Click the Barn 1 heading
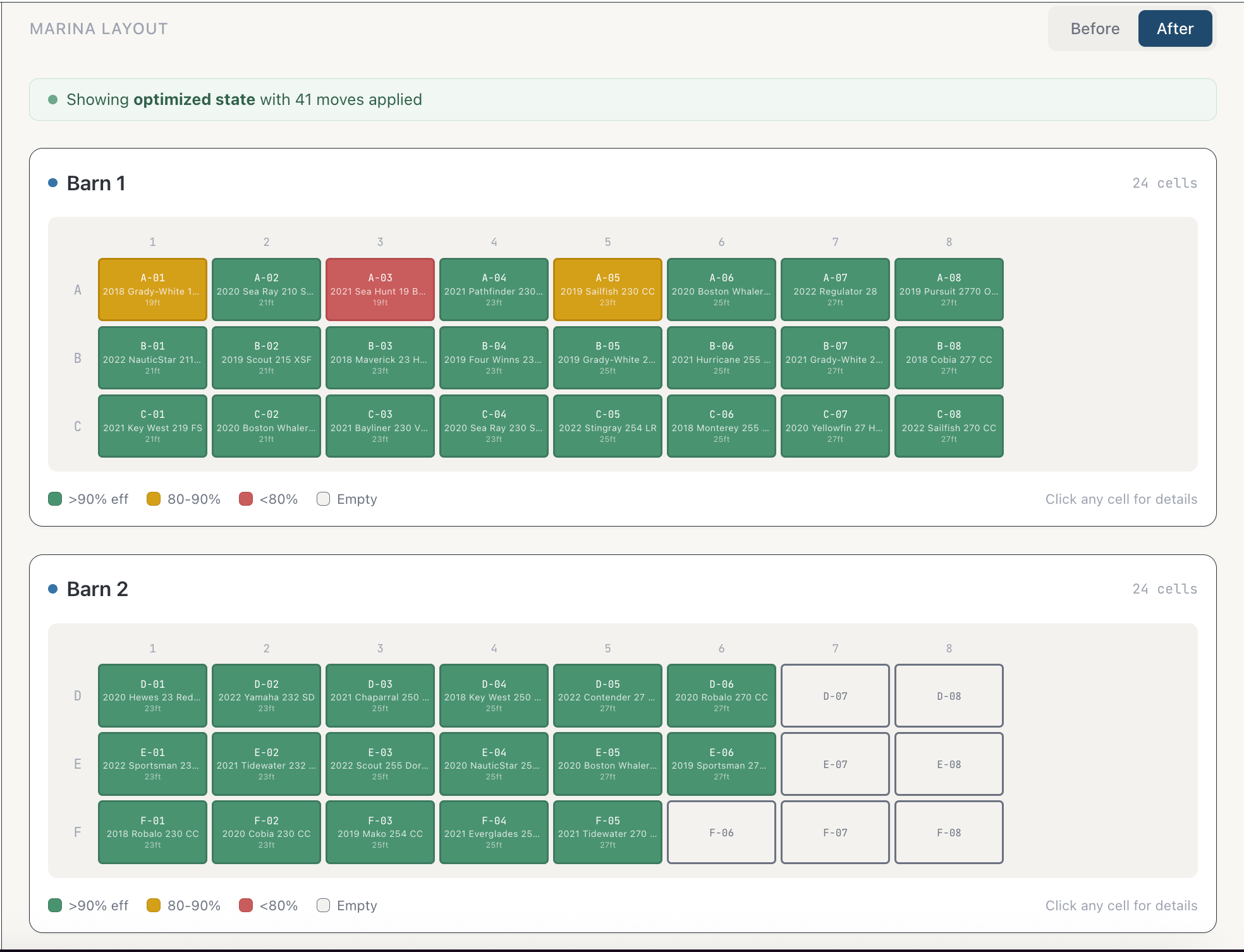Viewport: 1244px width, 952px height. [x=96, y=183]
